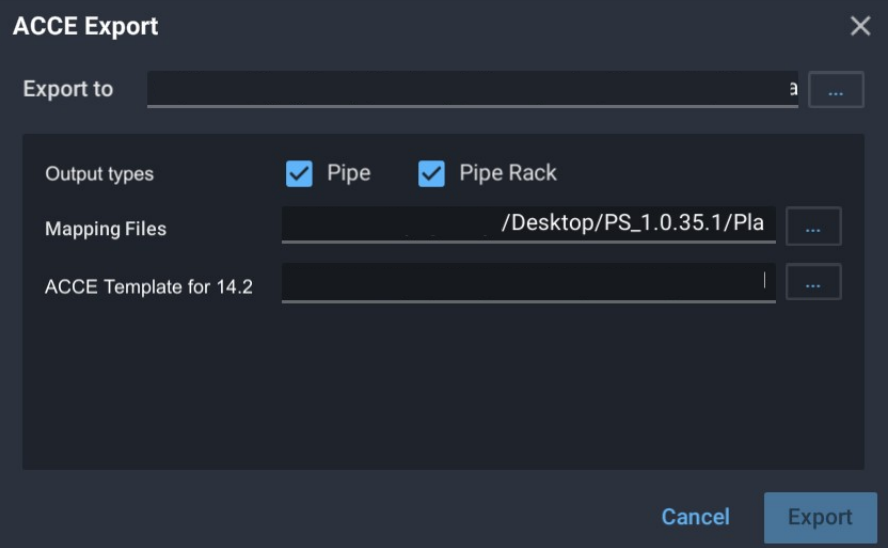The image size is (888, 548).
Task: Click the ACCE Template for 14.2 label
Action: pyautogui.click(x=148, y=286)
